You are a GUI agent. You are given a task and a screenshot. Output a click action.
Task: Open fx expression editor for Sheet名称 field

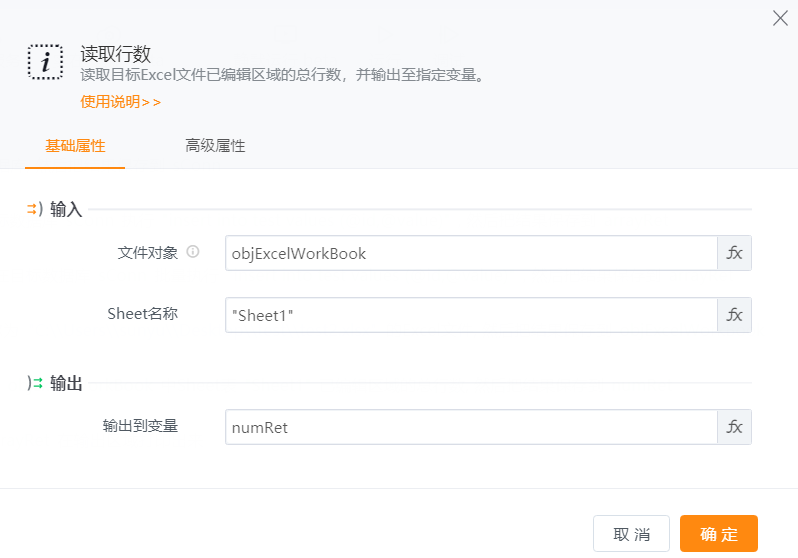(x=734, y=315)
